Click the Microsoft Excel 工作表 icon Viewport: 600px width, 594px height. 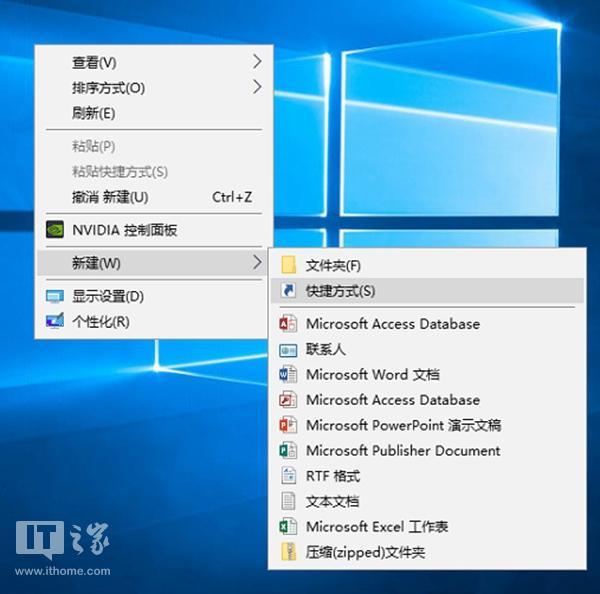pyautogui.click(x=289, y=527)
